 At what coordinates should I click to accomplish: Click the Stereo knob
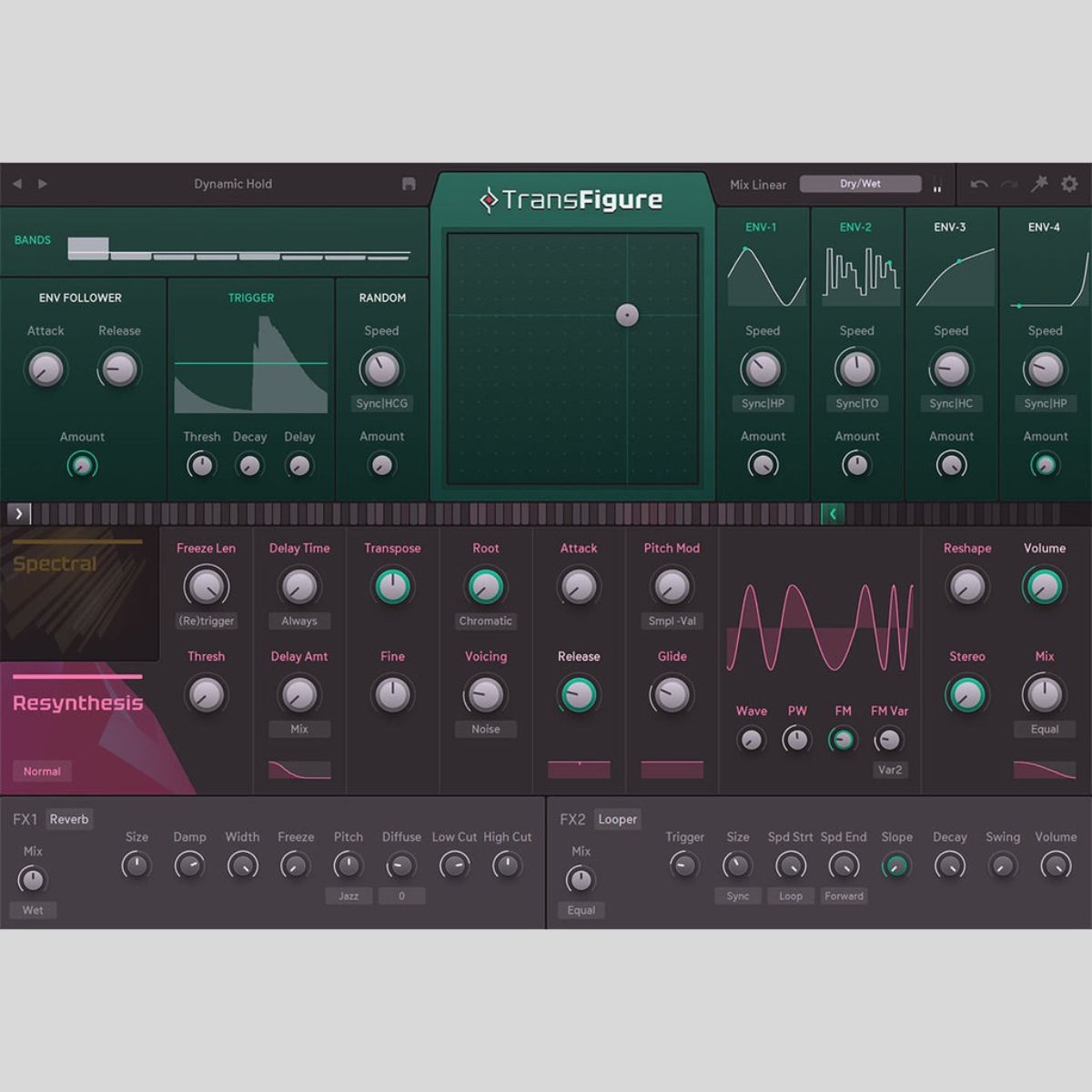point(966,695)
